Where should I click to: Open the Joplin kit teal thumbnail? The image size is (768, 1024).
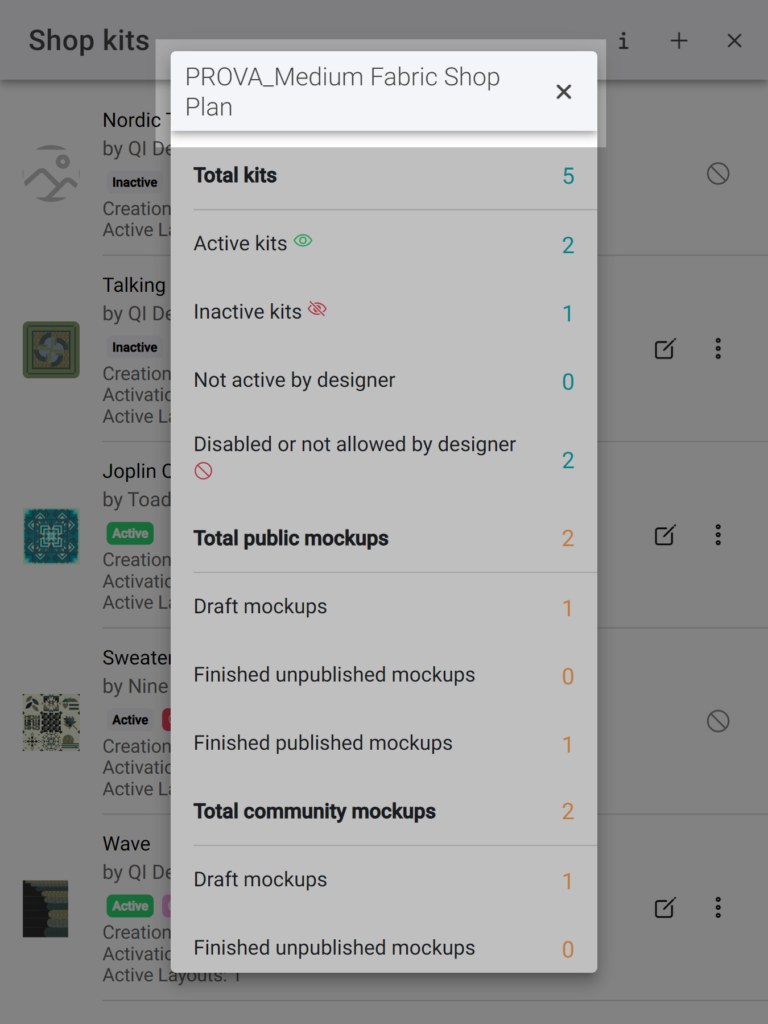(x=51, y=536)
